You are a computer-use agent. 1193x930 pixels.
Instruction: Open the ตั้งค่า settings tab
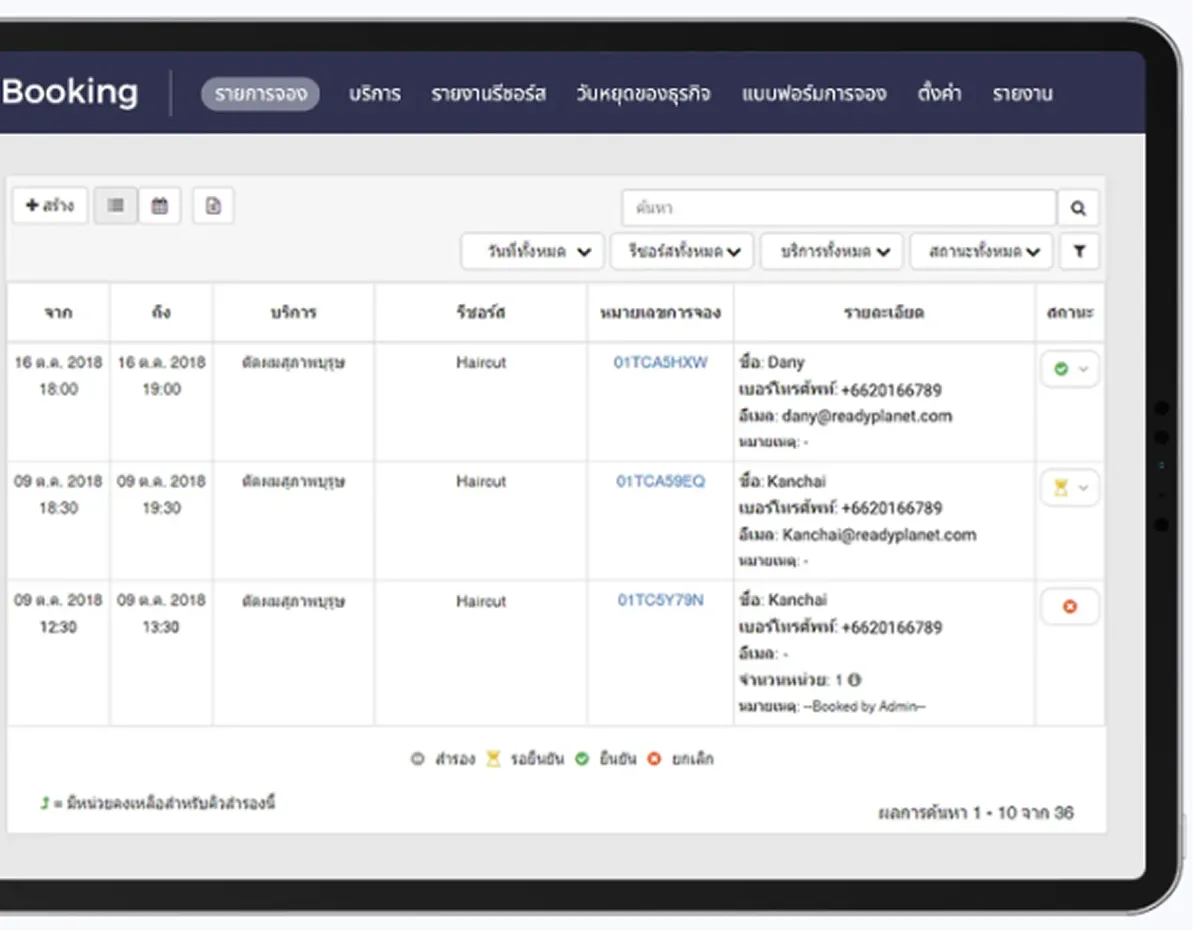click(939, 94)
